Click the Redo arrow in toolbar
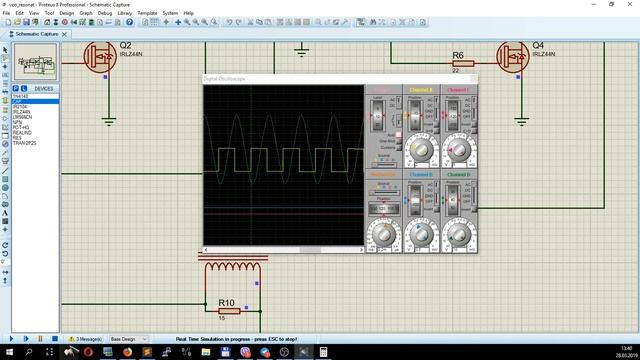Viewport: 640px width, 360px height. pos(239,22)
